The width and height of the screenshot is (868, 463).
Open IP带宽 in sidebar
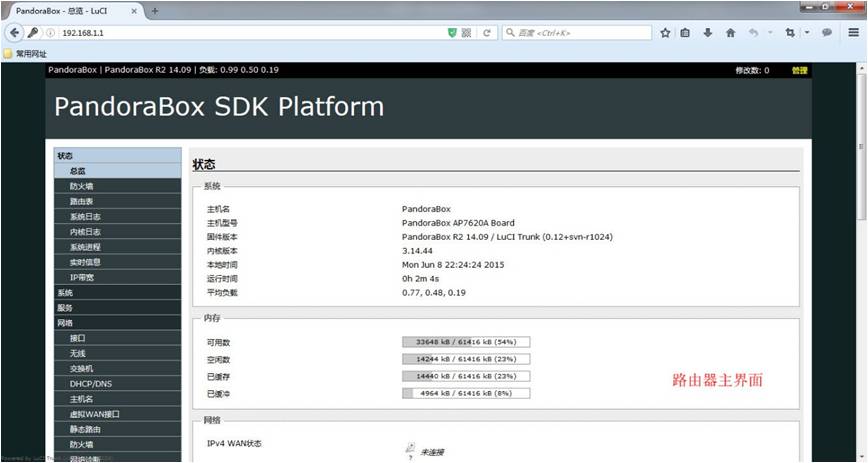click(117, 277)
